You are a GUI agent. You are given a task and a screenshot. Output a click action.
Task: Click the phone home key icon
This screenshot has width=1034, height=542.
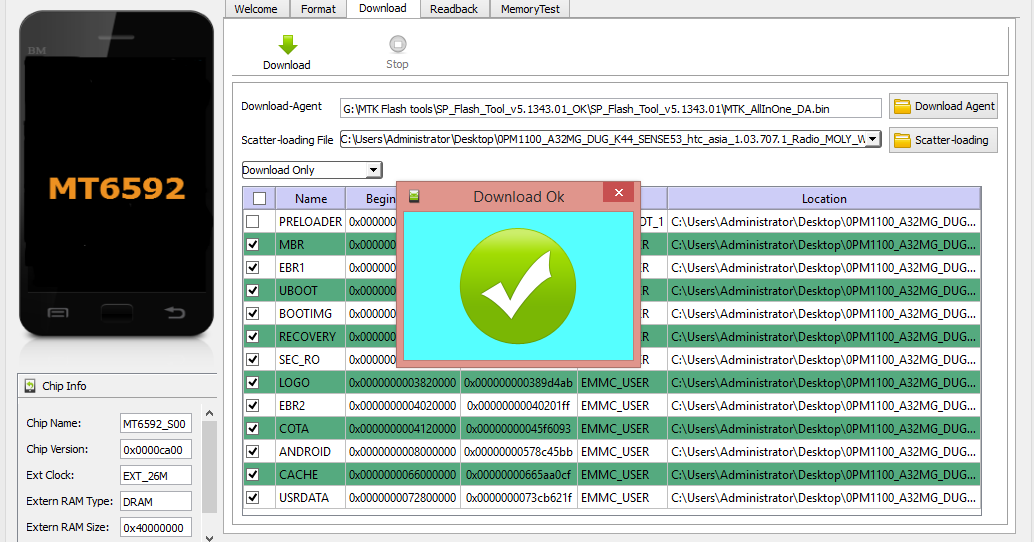pos(116,313)
